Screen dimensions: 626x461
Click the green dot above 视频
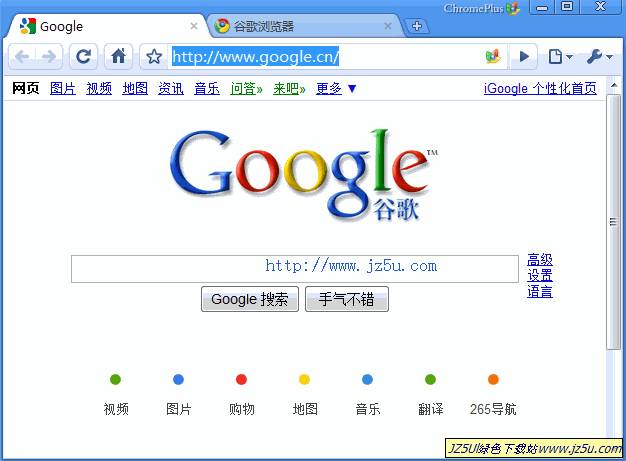[x=115, y=379]
